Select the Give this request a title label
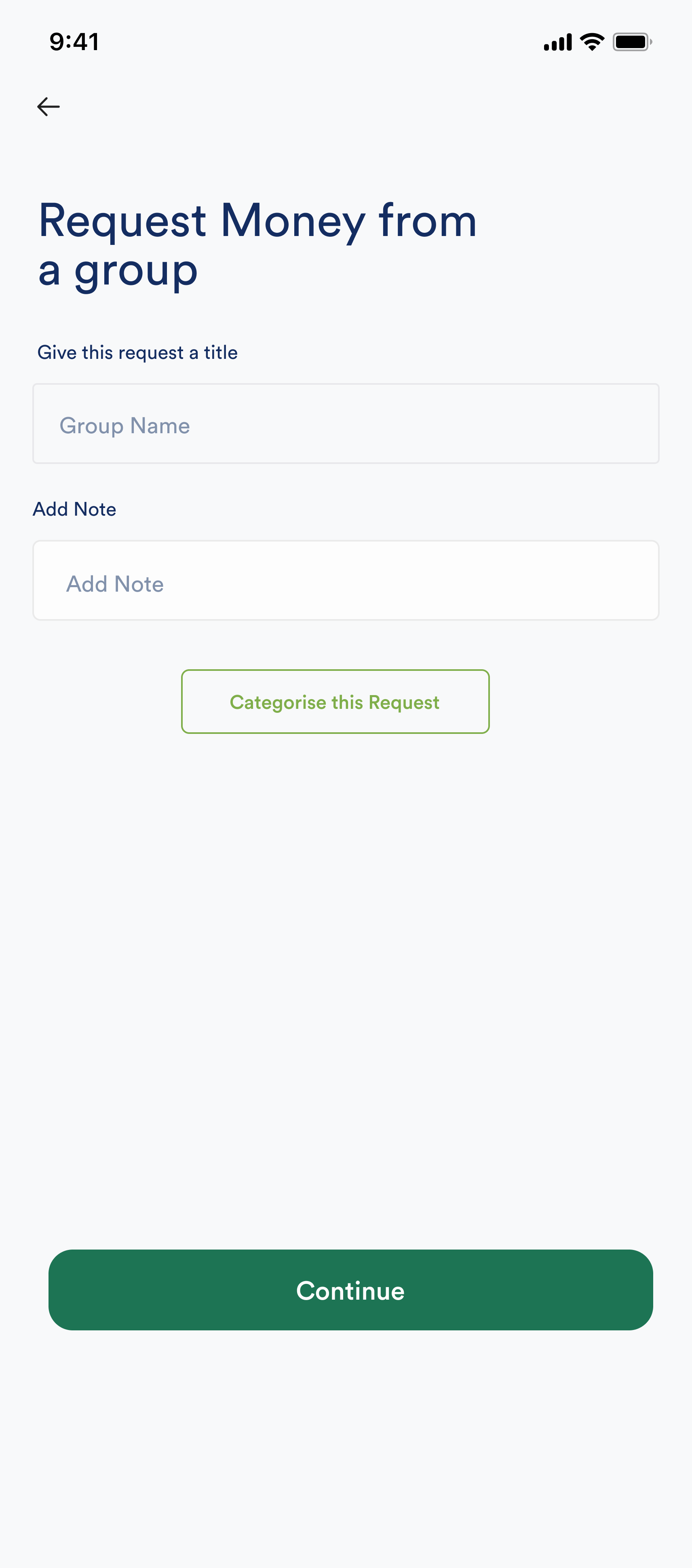Screen dimensions: 692x1568 (137, 352)
